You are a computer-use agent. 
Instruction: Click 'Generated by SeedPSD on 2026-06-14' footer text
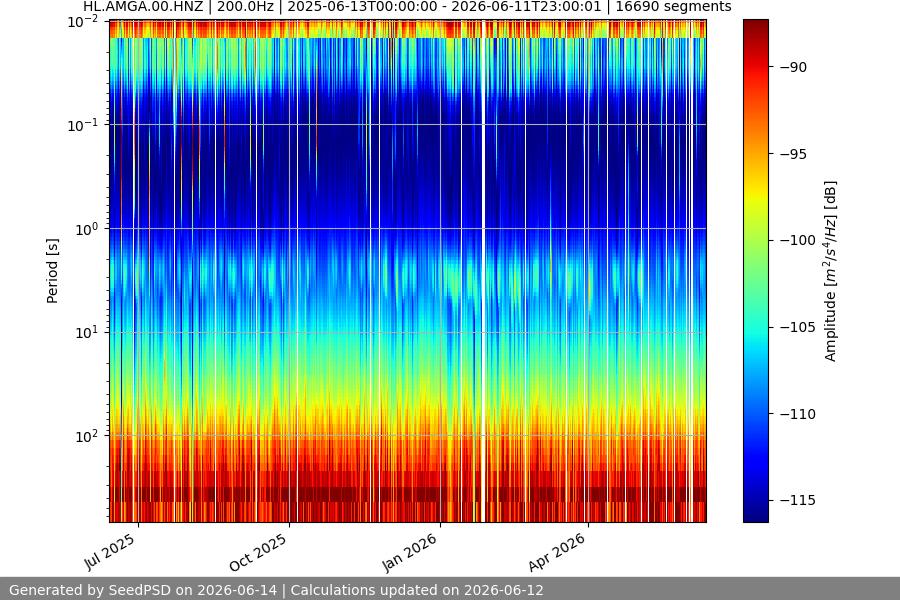[x=143, y=590]
